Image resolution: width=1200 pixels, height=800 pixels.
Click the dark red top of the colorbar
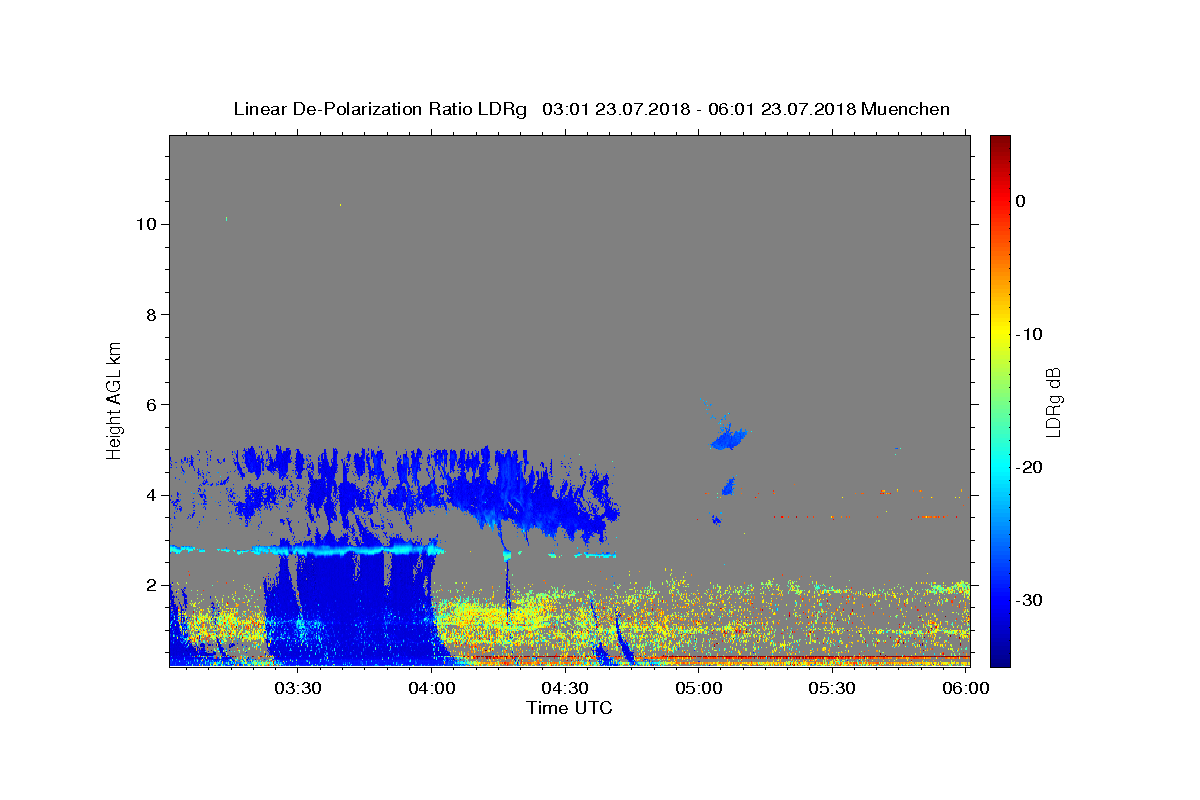(1000, 145)
